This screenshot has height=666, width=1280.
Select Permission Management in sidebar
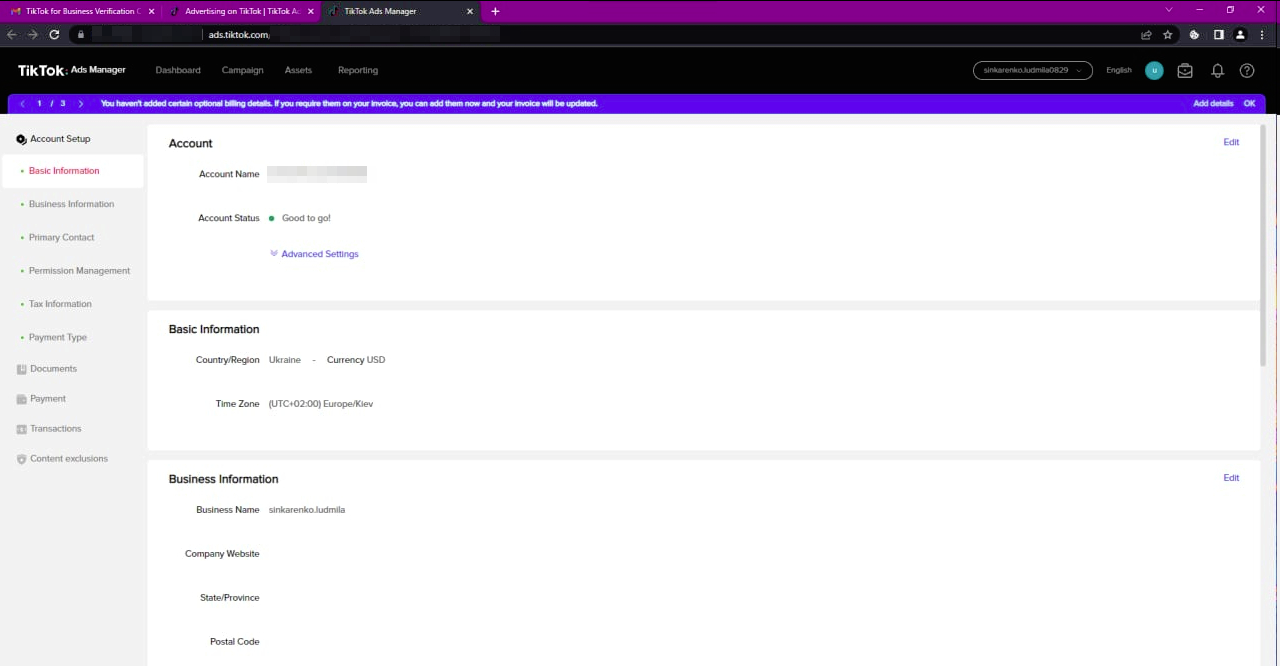tap(79, 271)
